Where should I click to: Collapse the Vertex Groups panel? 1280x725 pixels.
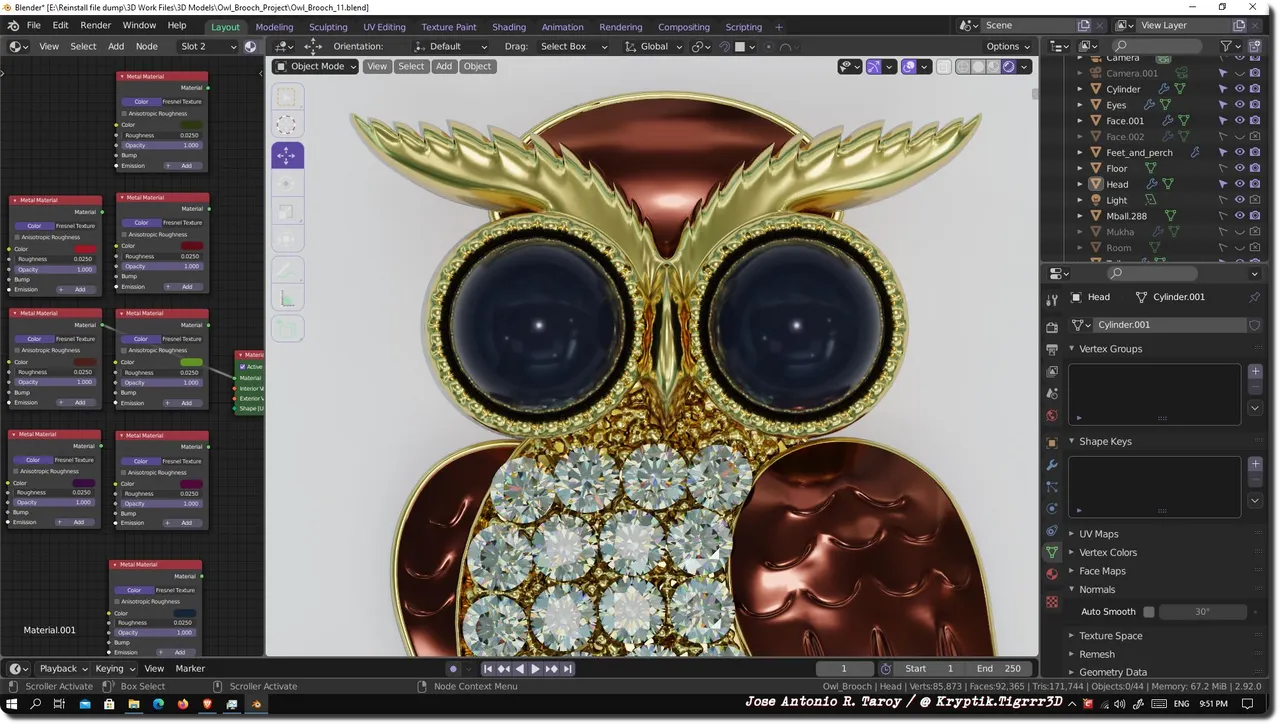pyautogui.click(x=1110, y=349)
